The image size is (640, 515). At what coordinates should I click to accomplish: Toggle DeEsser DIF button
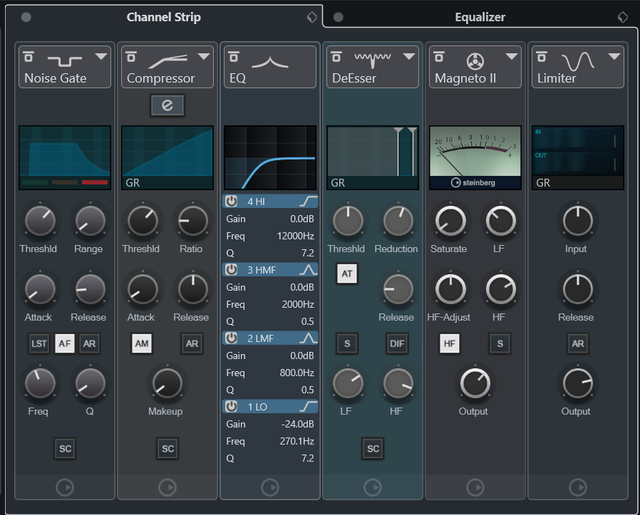click(x=397, y=344)
